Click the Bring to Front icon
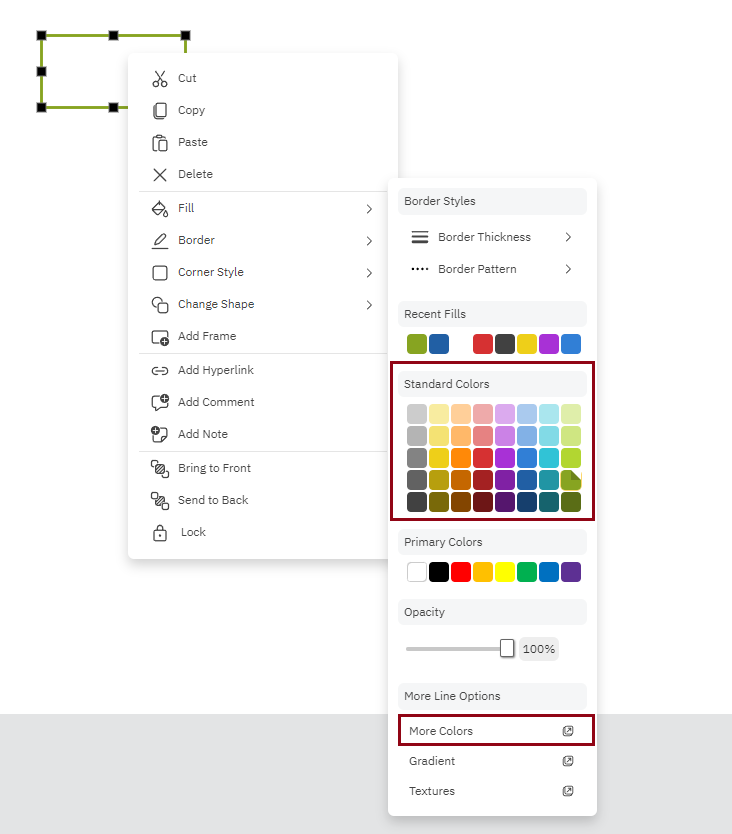 pos(160,469)
